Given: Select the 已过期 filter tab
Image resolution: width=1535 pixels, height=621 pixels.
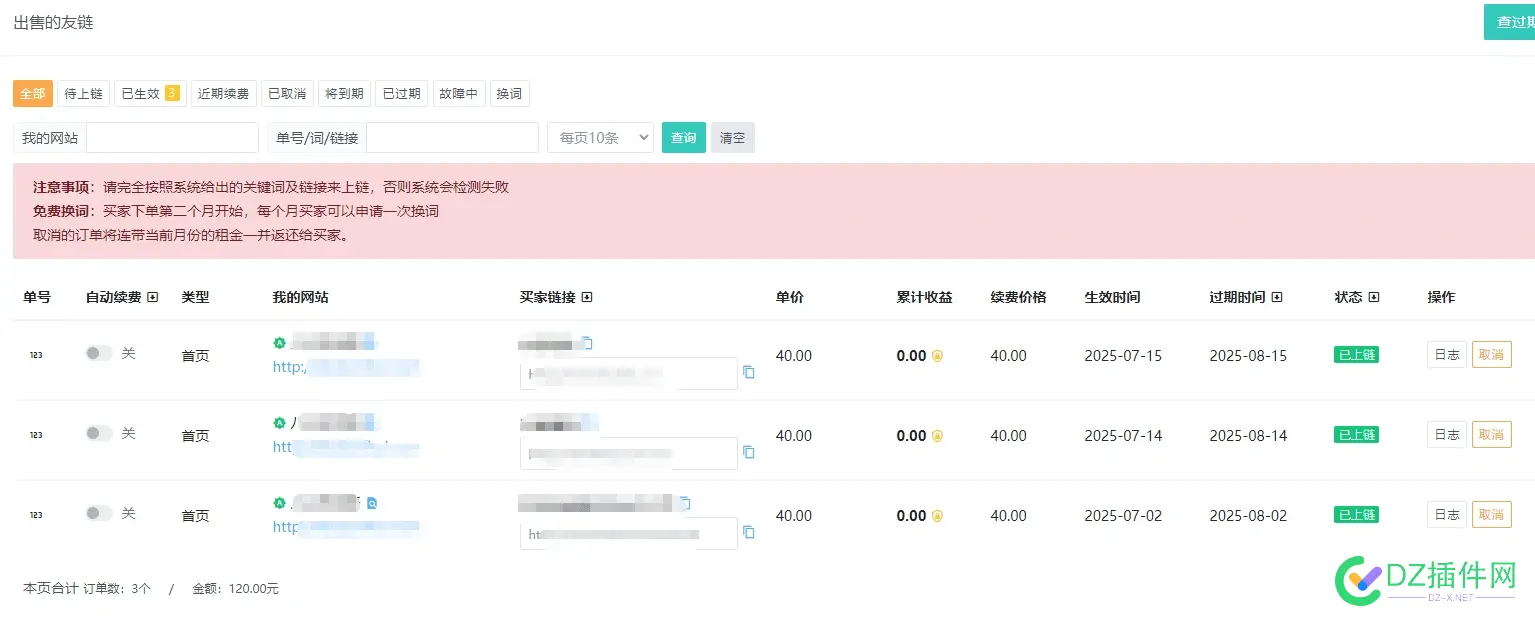Looking at the screenshot, I should pos(400,93).
